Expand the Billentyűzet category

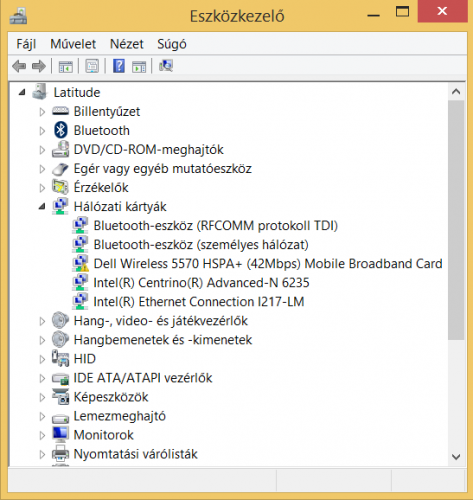(42, 112)
